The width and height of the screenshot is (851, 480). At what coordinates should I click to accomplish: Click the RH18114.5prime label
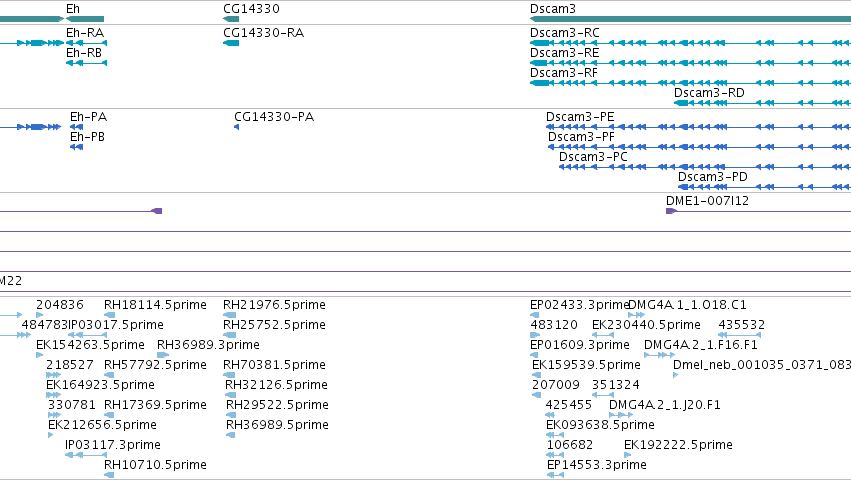pos(155,305)
